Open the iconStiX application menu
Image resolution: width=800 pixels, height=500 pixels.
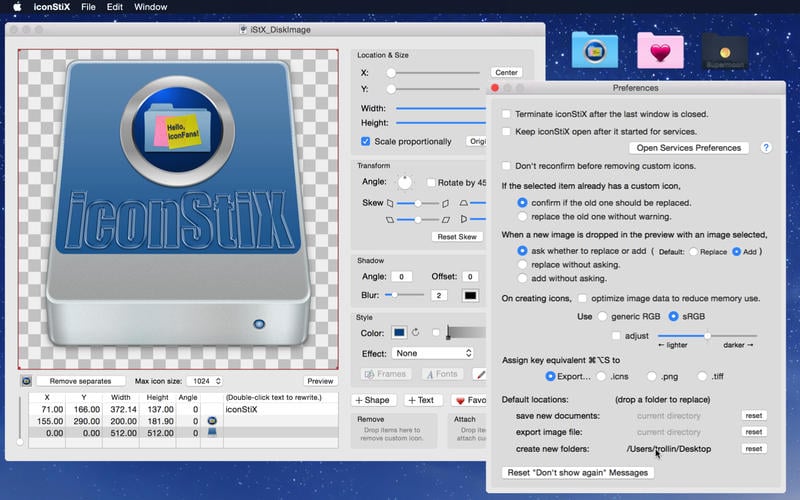tap(52, 7)
